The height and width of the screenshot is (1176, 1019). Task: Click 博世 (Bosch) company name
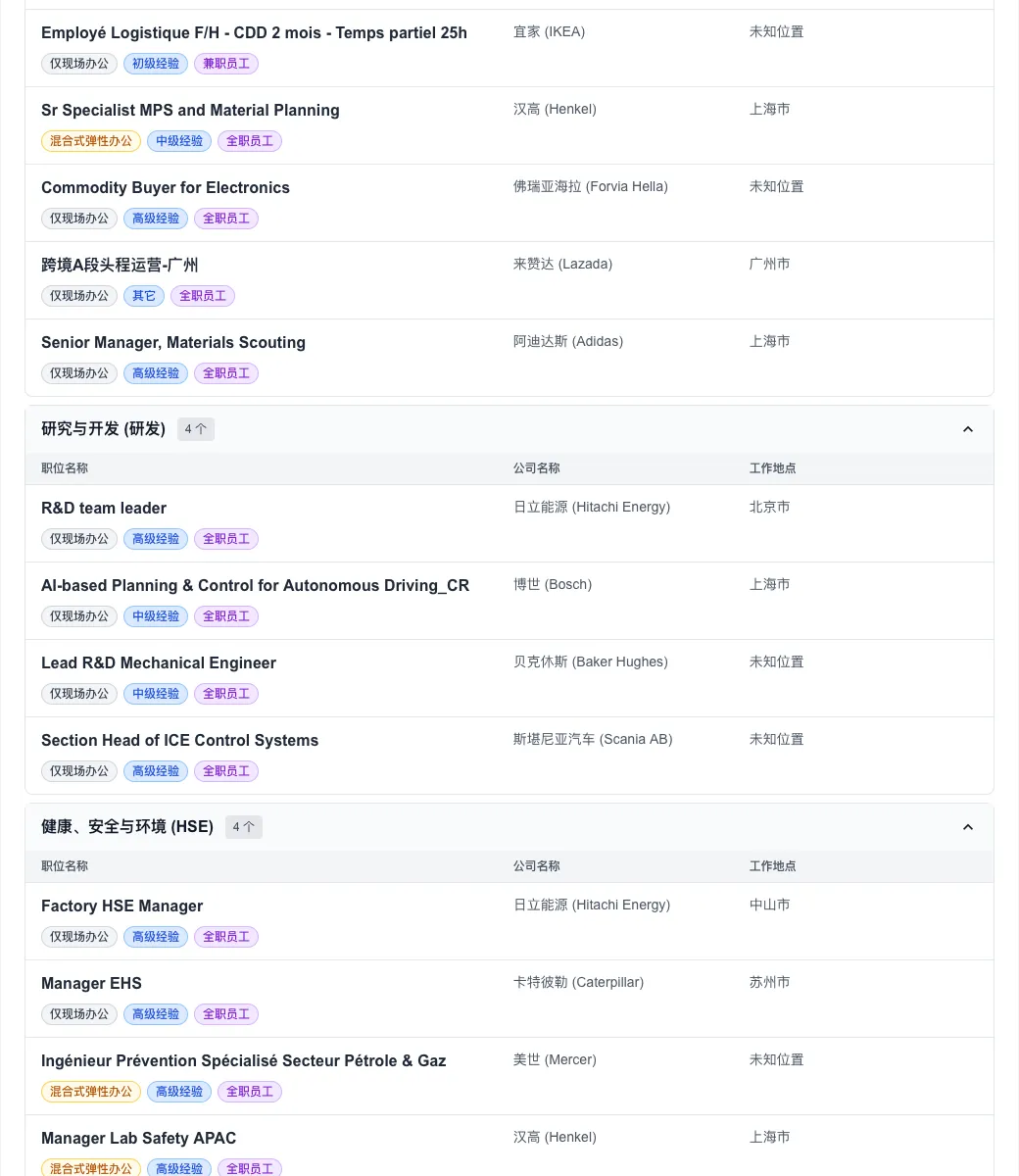[553, 585]
